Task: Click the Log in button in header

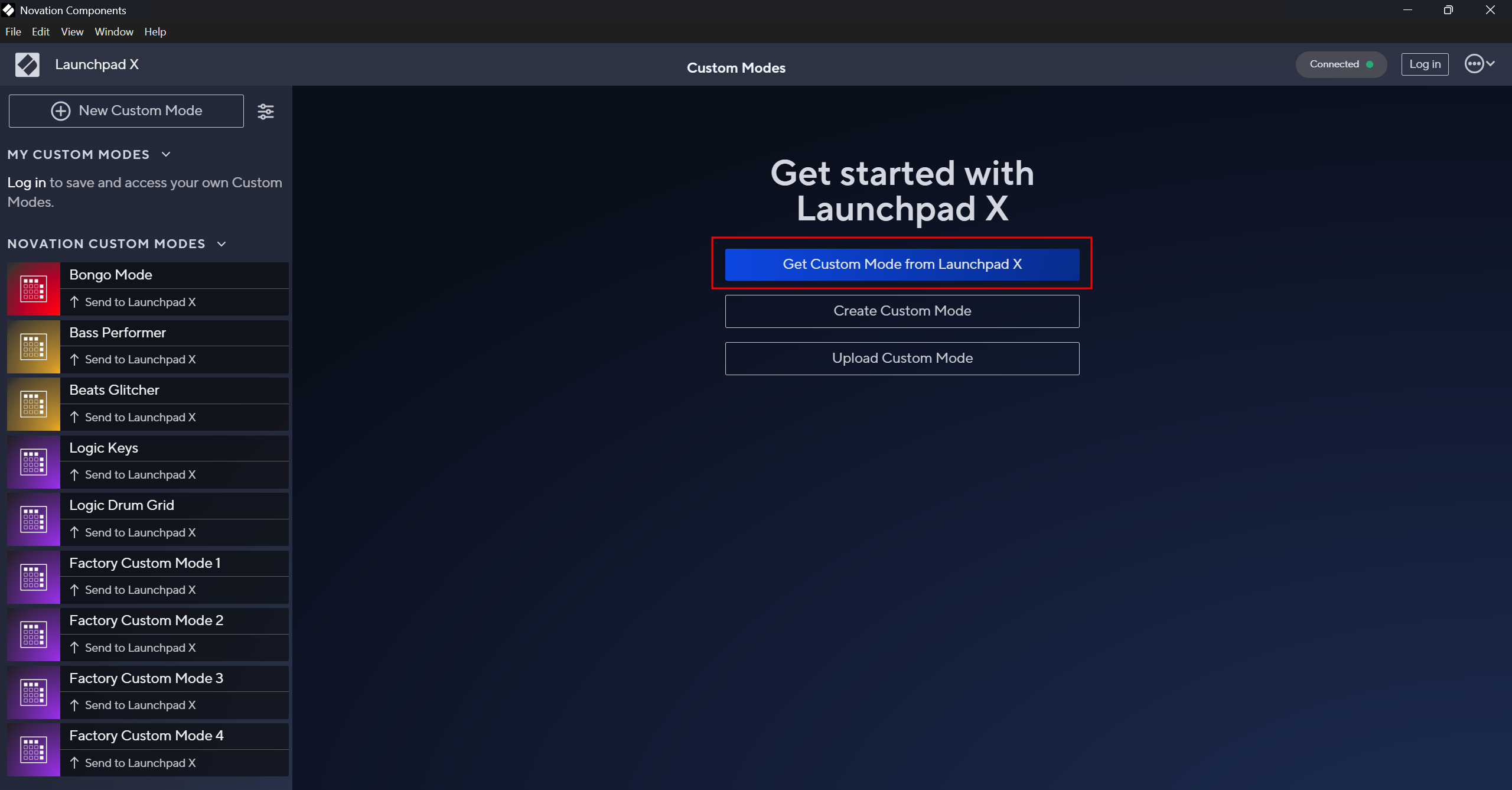Action: (1425, 64)
